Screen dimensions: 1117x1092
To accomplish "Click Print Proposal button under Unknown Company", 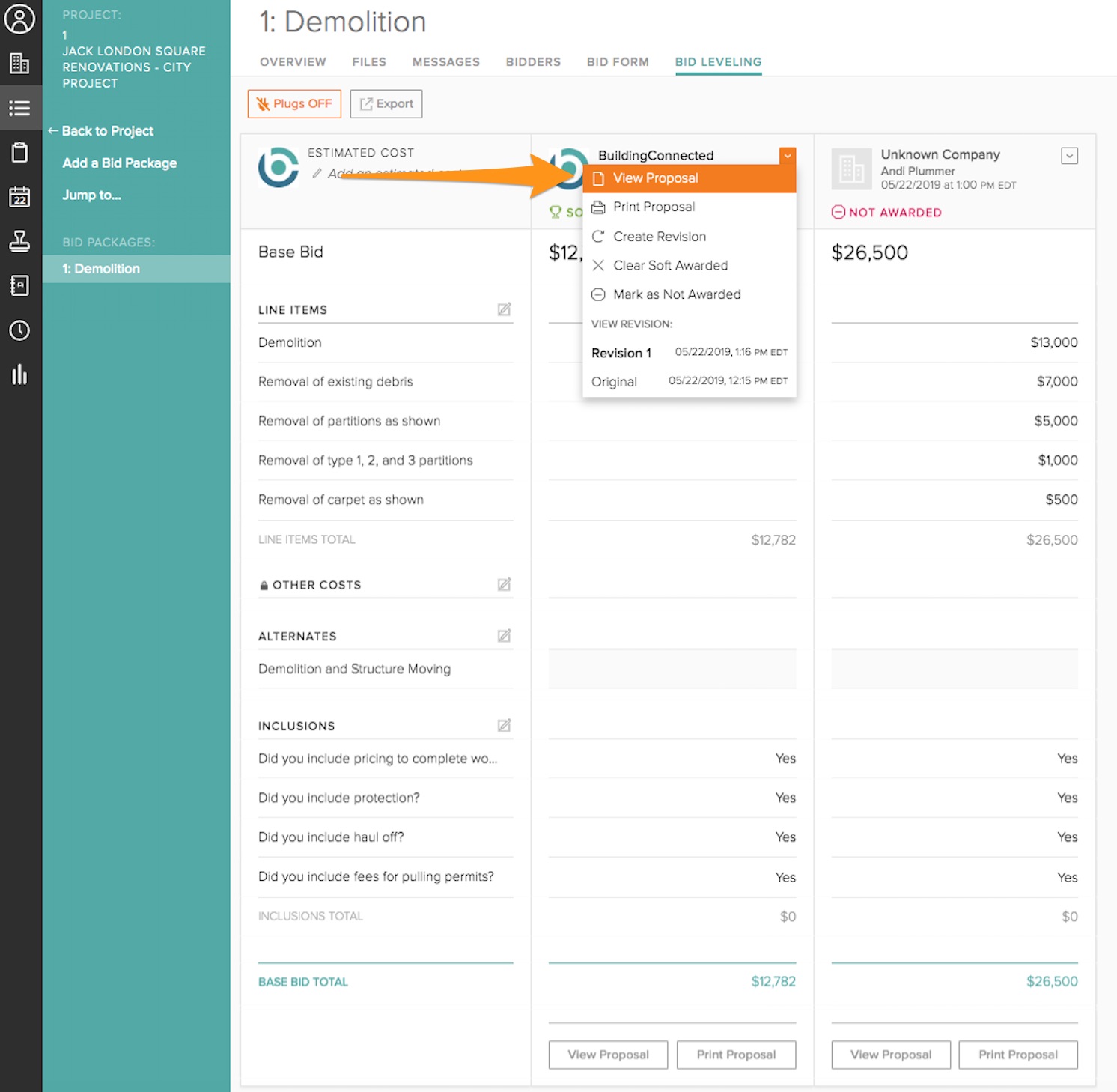I will [x=1017, y=1055].
